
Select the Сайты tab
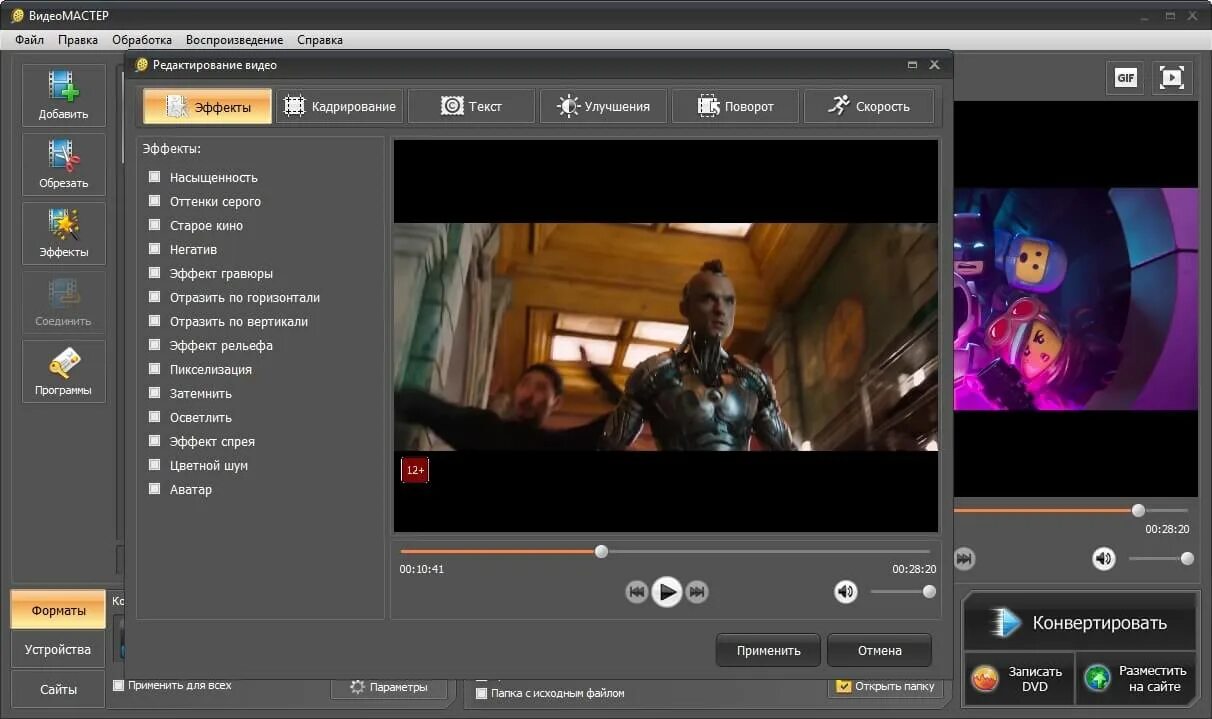point(58,689)
